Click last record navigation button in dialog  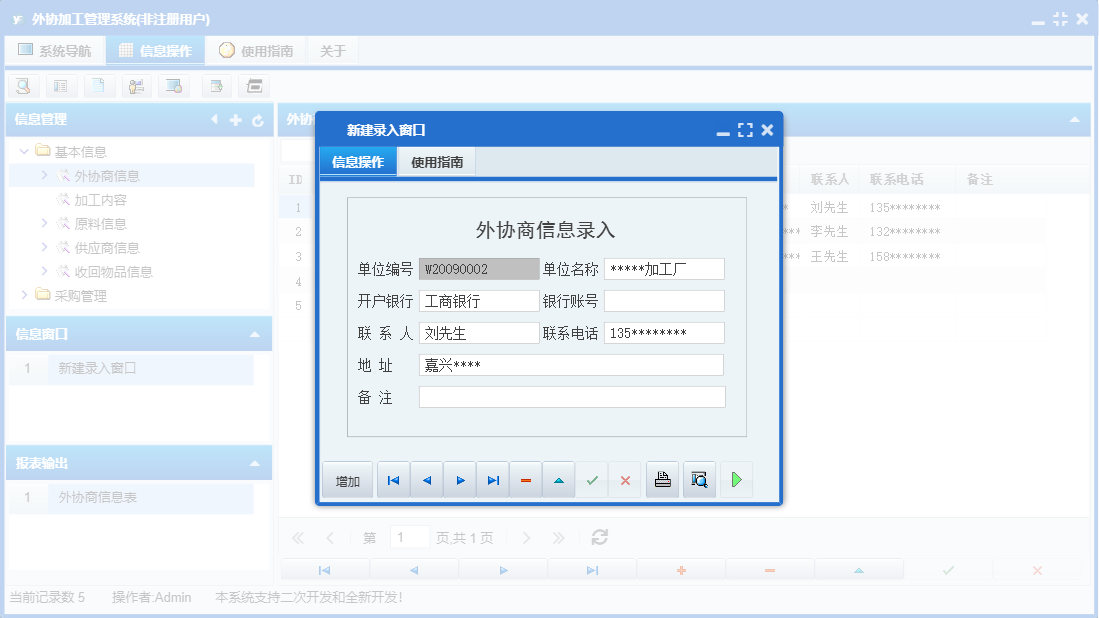(492, 479)
